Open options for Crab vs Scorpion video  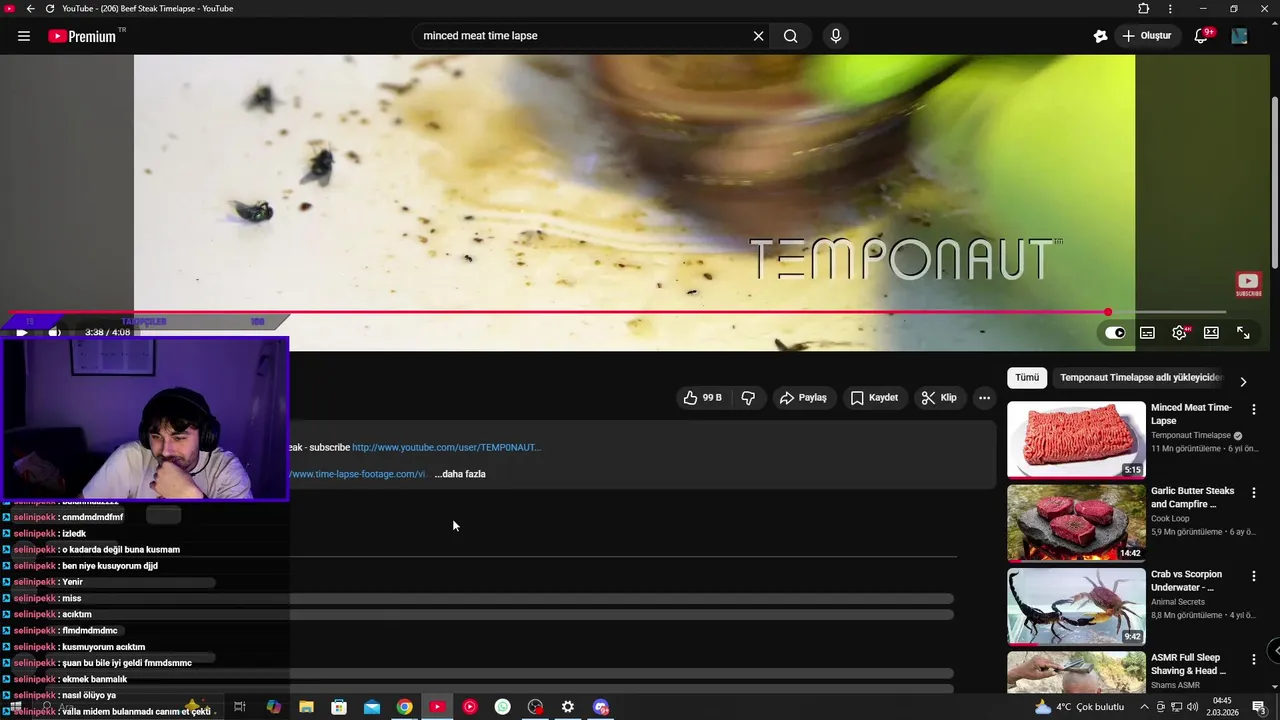(1254, 576)
